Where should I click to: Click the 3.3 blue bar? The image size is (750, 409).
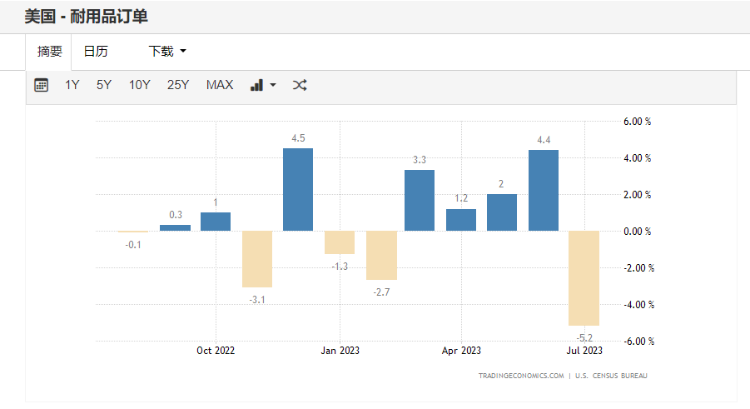click(x=419, y=200)
